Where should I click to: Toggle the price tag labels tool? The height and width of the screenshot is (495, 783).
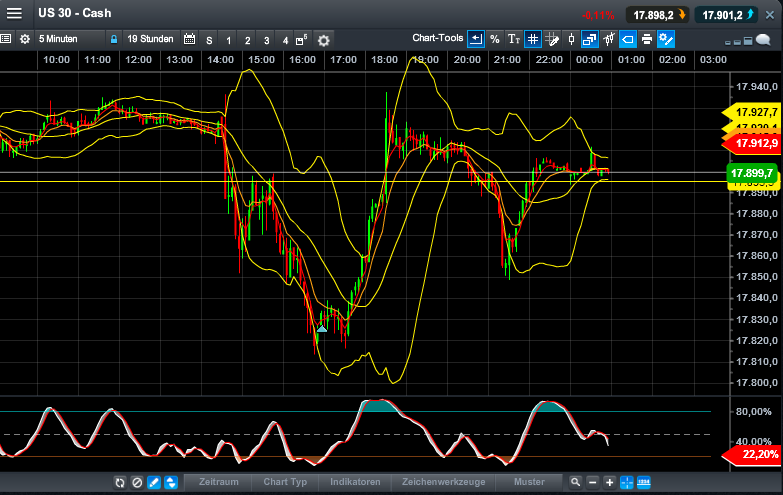click(628, 39)
